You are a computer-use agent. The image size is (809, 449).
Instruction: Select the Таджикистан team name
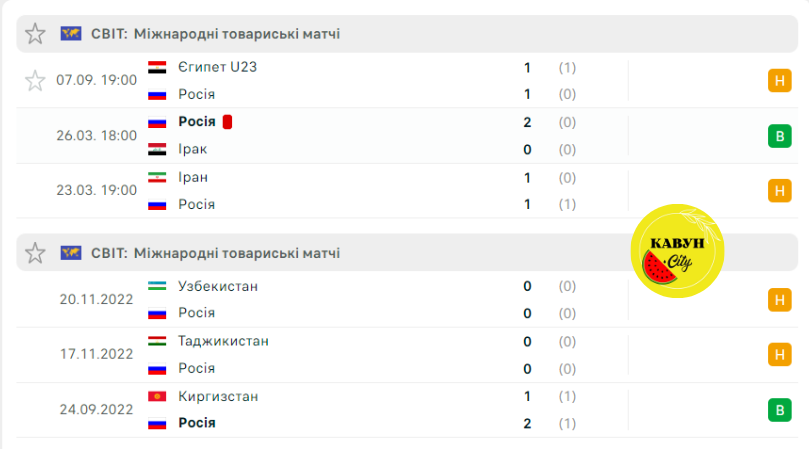[223, 341]
